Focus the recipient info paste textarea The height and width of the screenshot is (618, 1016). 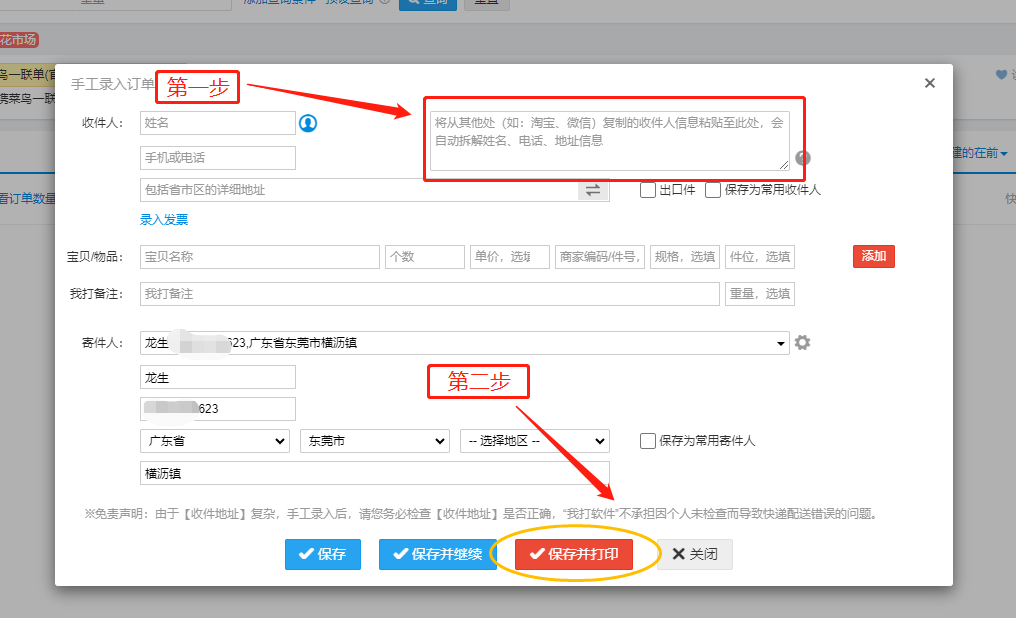(610, 140)
